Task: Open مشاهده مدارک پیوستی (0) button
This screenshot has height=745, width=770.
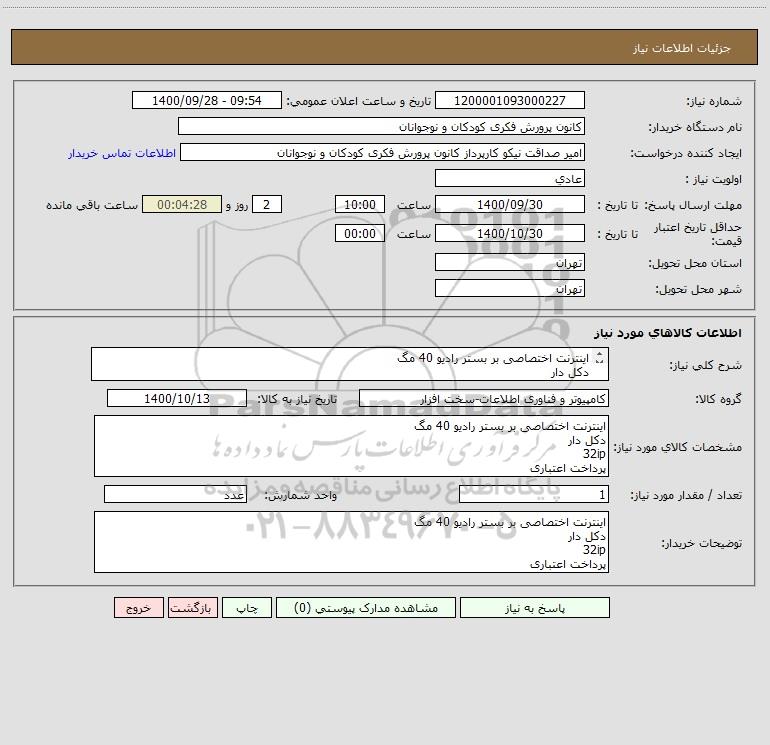Action: (x=366, y=607)
